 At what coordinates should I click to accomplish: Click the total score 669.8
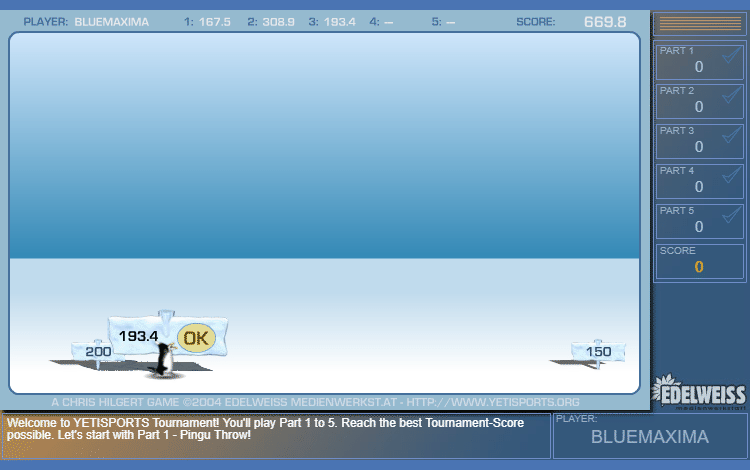coord(605,22)
